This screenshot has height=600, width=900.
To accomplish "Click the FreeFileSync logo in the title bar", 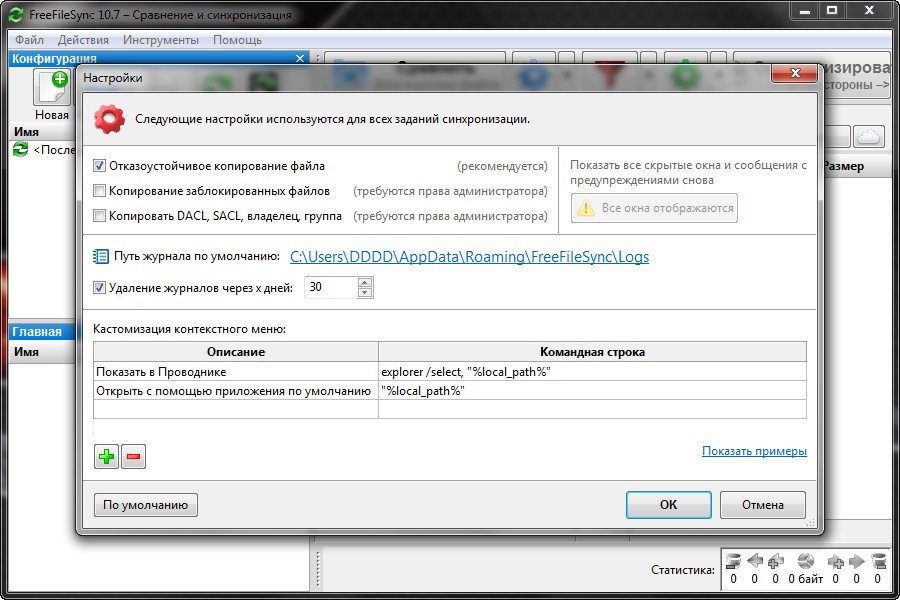I will 16,14.
